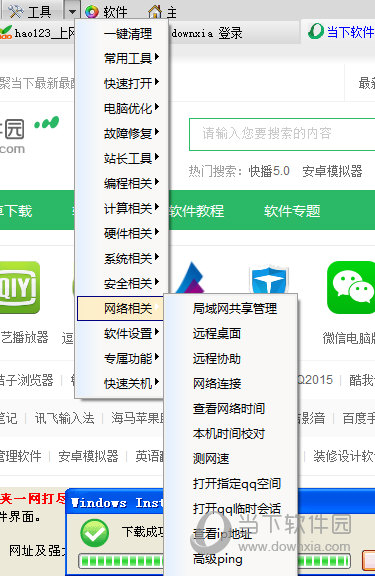The width and height of the screenshot is (375, 576).
Task: Open the 软件设置 submenu
Action: [x=121, y=334]
